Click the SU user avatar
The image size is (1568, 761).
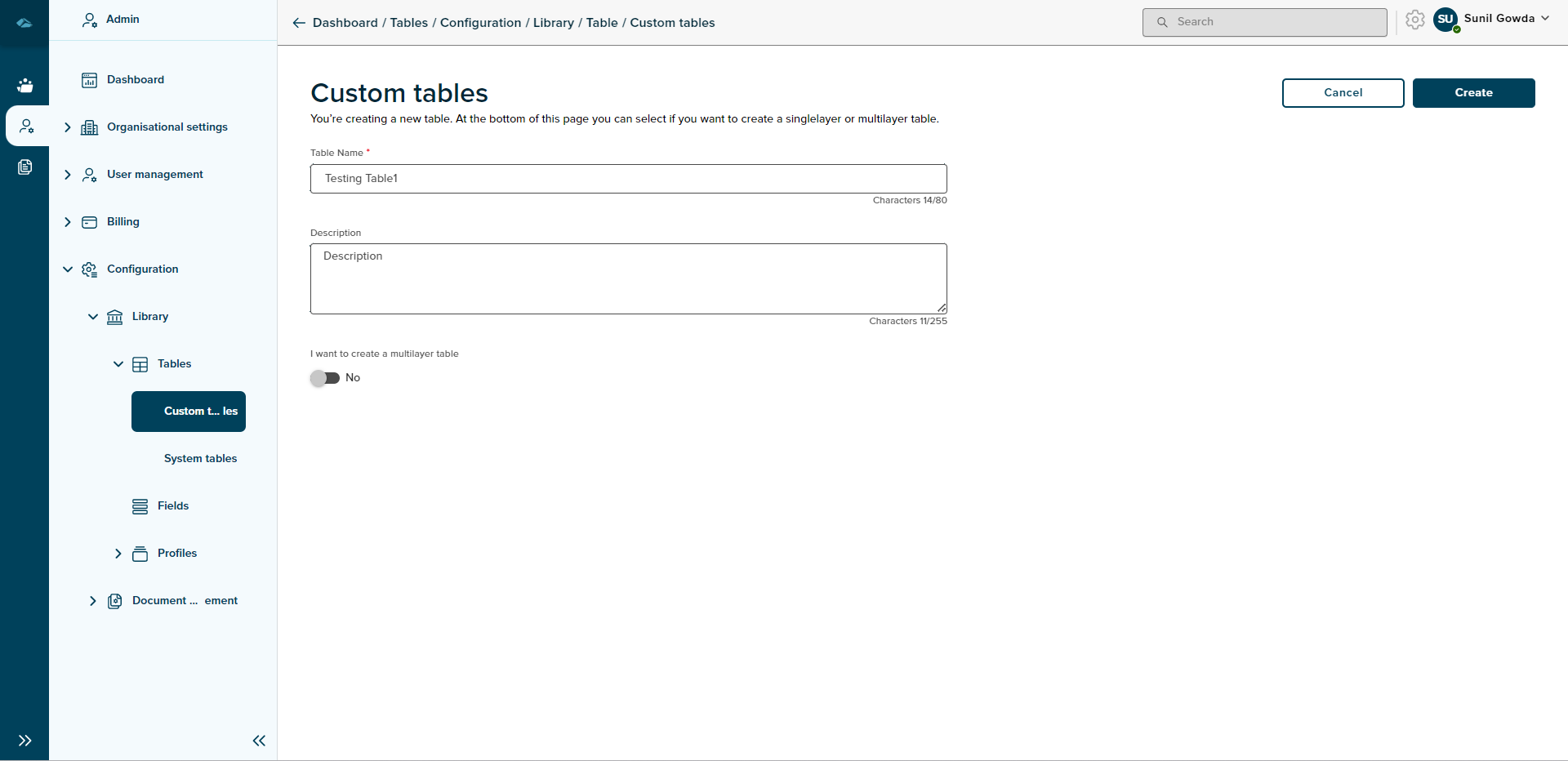(1445, 20)
